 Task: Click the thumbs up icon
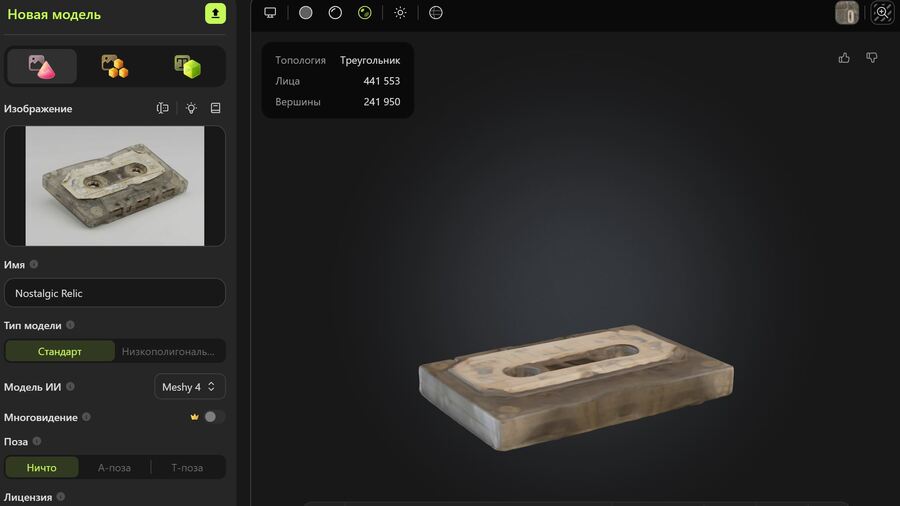[844, 57]
